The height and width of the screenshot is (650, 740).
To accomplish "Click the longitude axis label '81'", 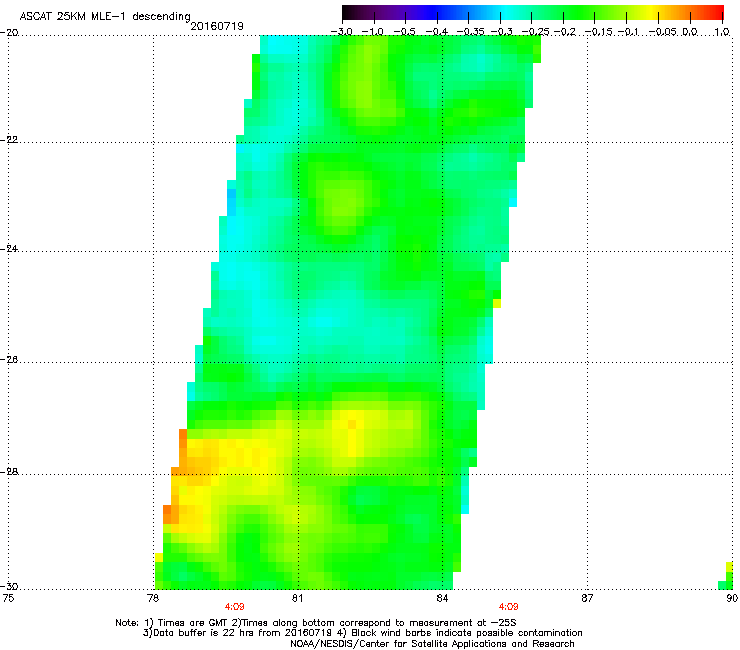I will (x=297, y=598).
